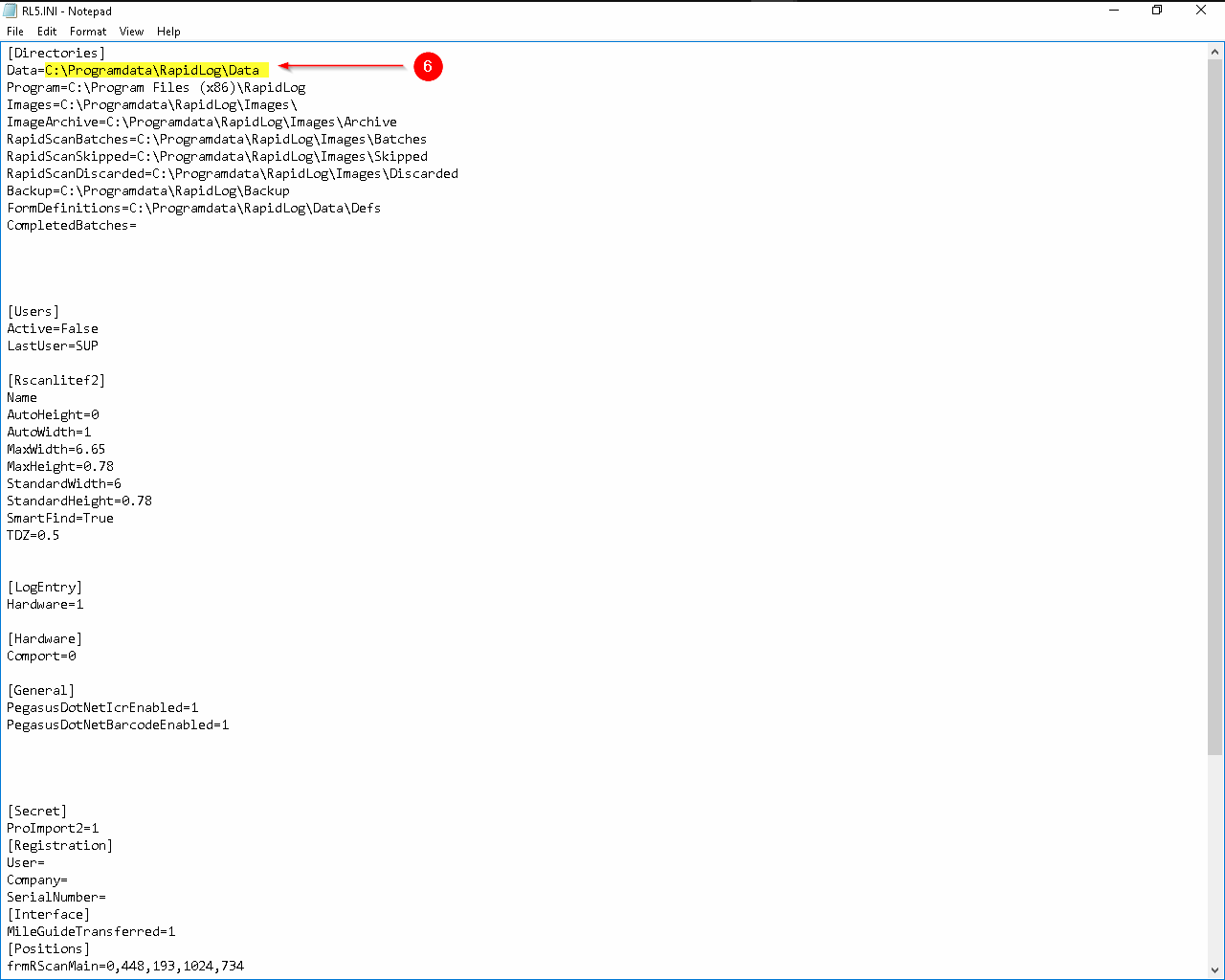Click the AutoWidth=1 line
This screenshot has height=980, width=1225.
click(49, 432)
